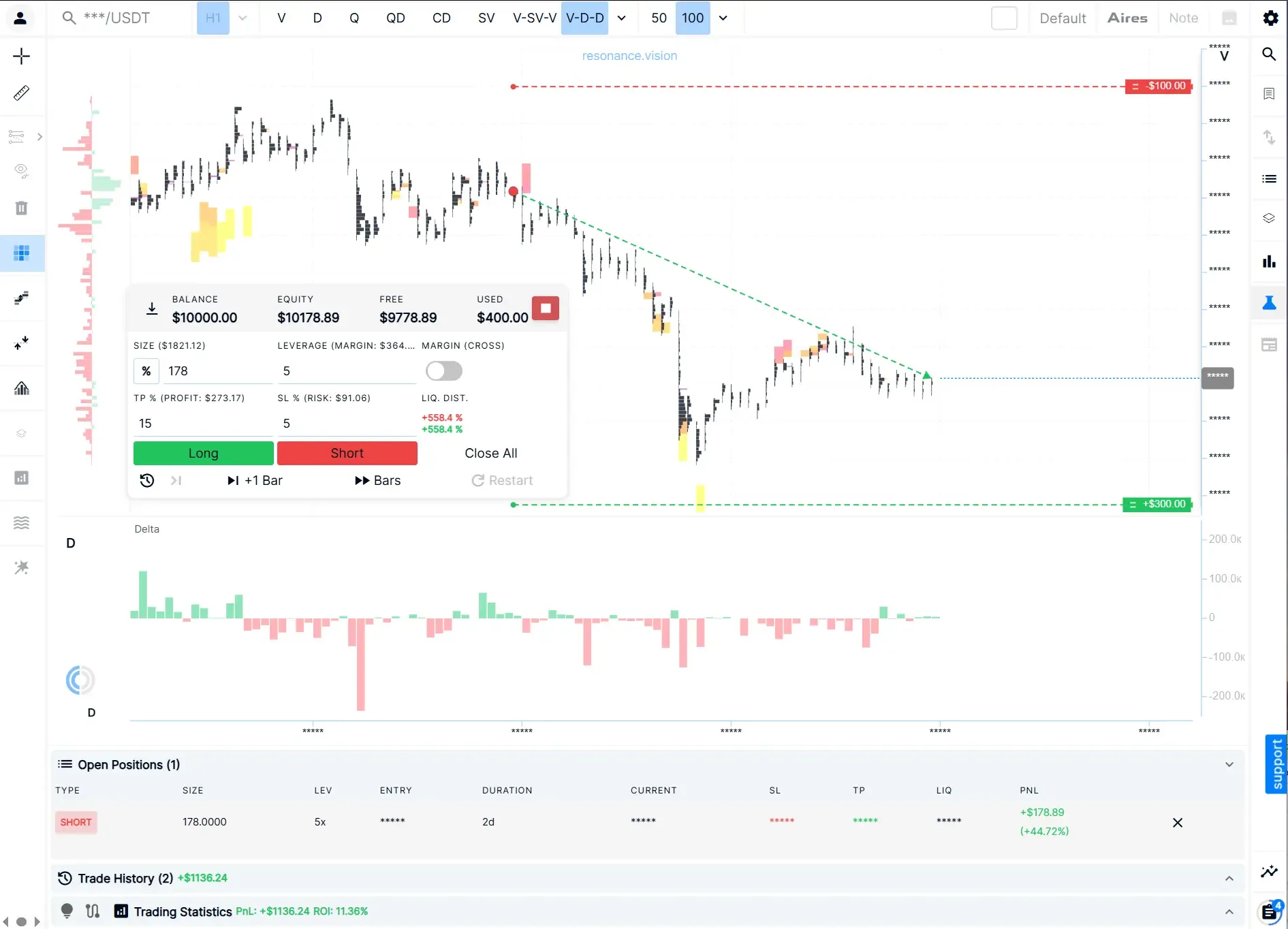Select the crosshair tool in left sidebar
The width and height of the screenshot is (1288, 929).
click(22, 56)
